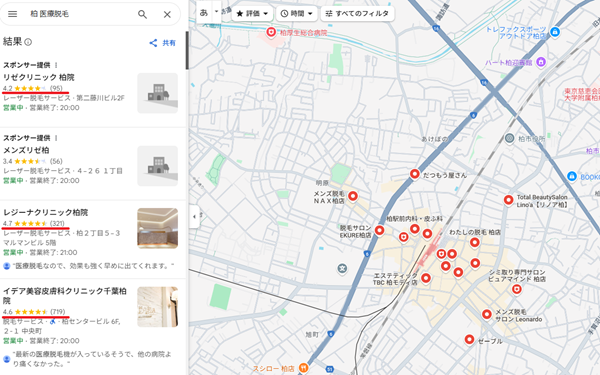This screenshot has height=375, width=600.
Task: Click the トレファクスポーツ shopping marker
Action: coord(555,32)
